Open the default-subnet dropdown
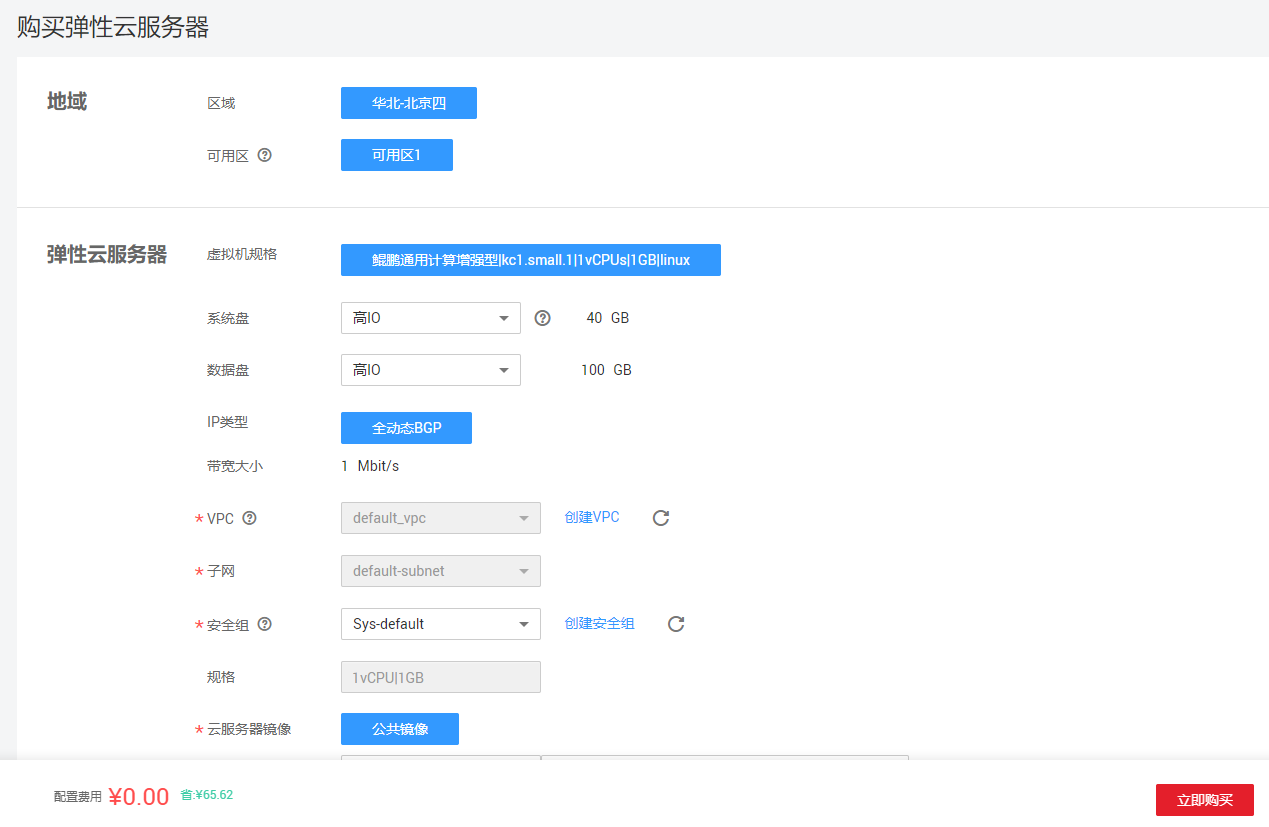Viewport: 1269px width, 827px height. (441, 571)
